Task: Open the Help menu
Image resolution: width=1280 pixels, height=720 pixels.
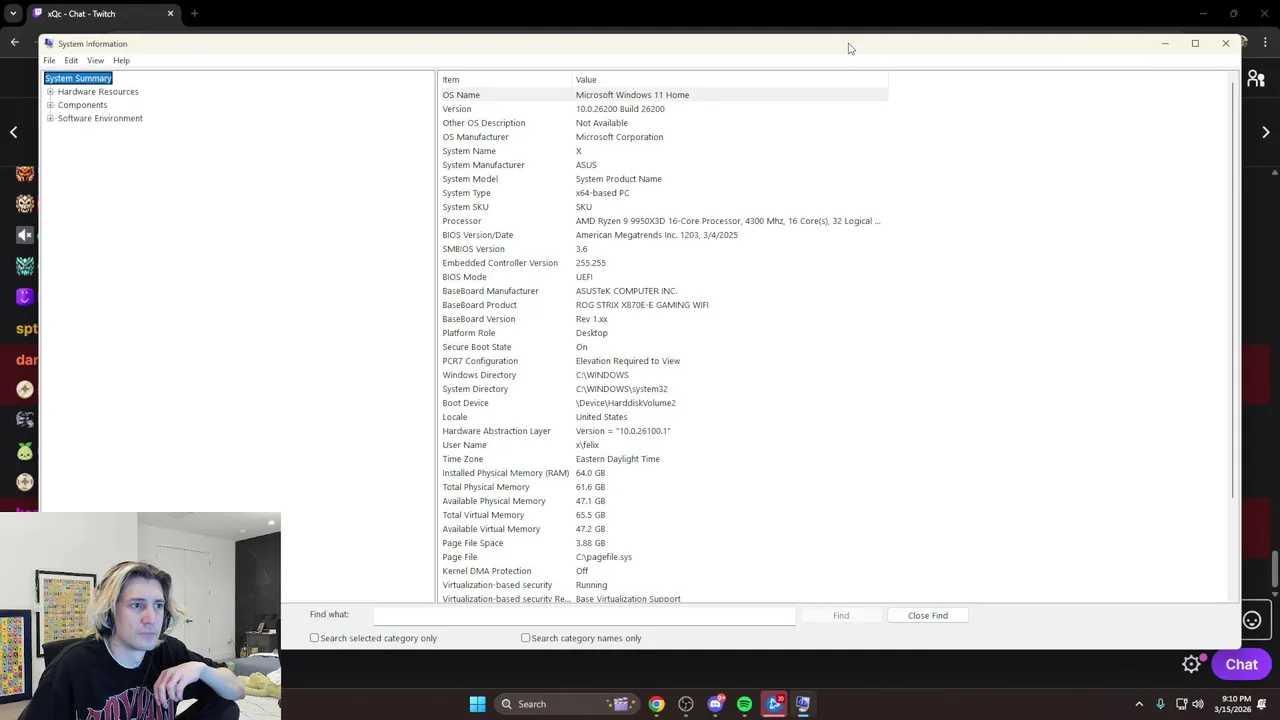Action: (x=121, y=60)
